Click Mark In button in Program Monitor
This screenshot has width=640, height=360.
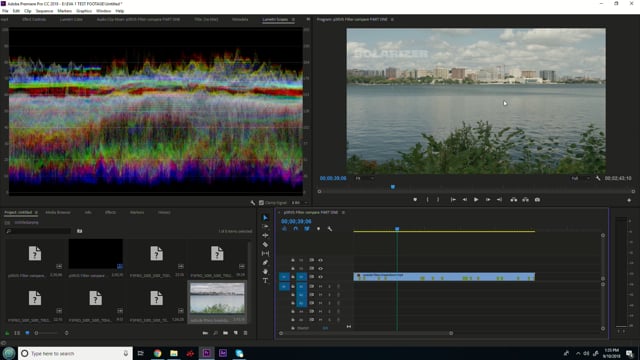[427, 200]
